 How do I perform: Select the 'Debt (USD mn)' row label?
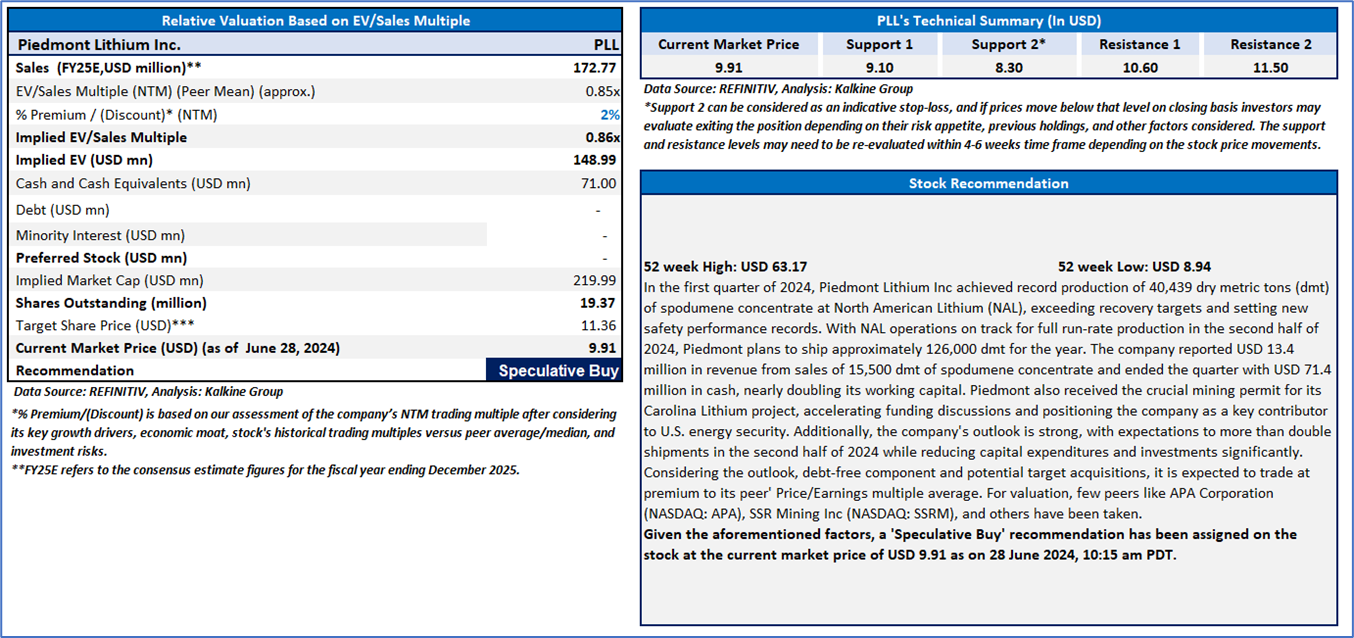(63, 210)
